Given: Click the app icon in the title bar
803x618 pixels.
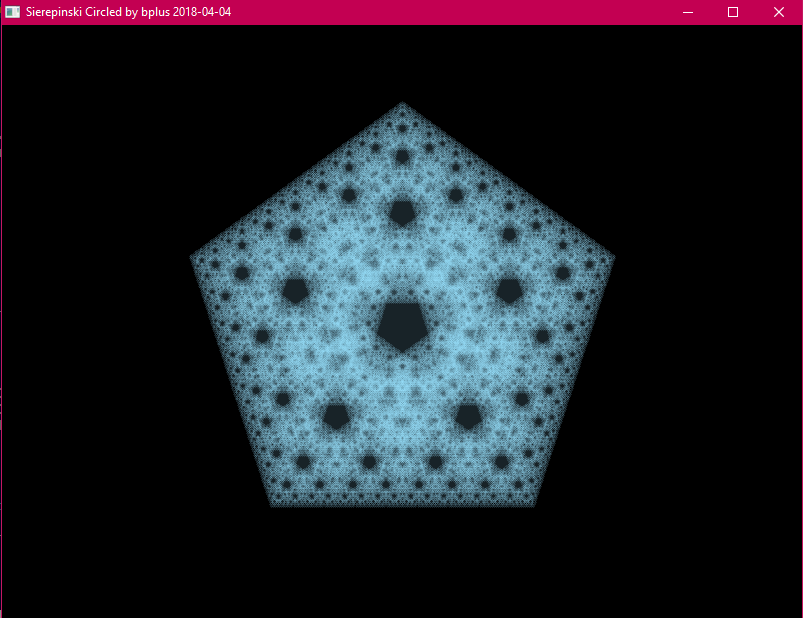Looking at the screenshot, I should pyautogui.click(x=13, y=12).
